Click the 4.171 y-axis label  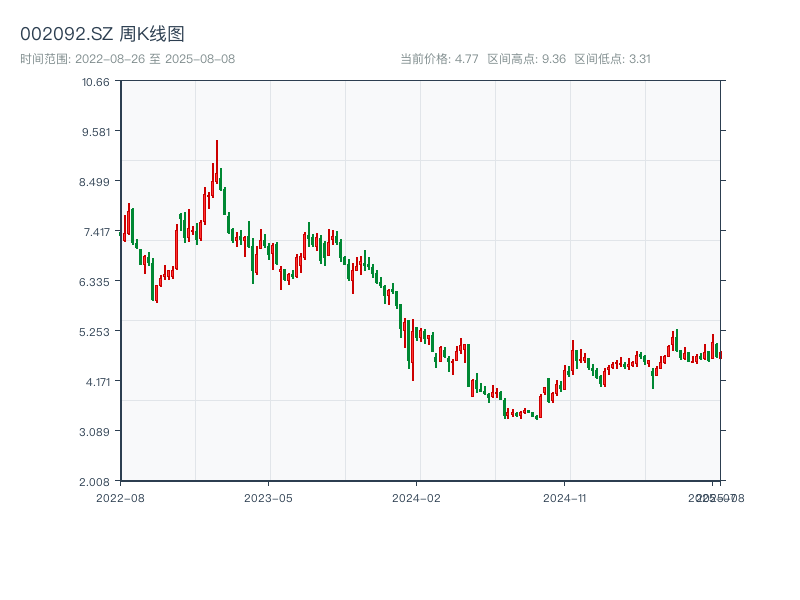(x=95, y=381)
